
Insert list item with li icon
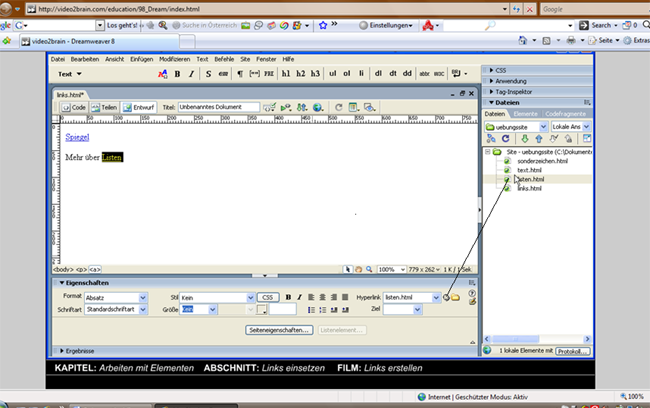click(x=361, y=73)
